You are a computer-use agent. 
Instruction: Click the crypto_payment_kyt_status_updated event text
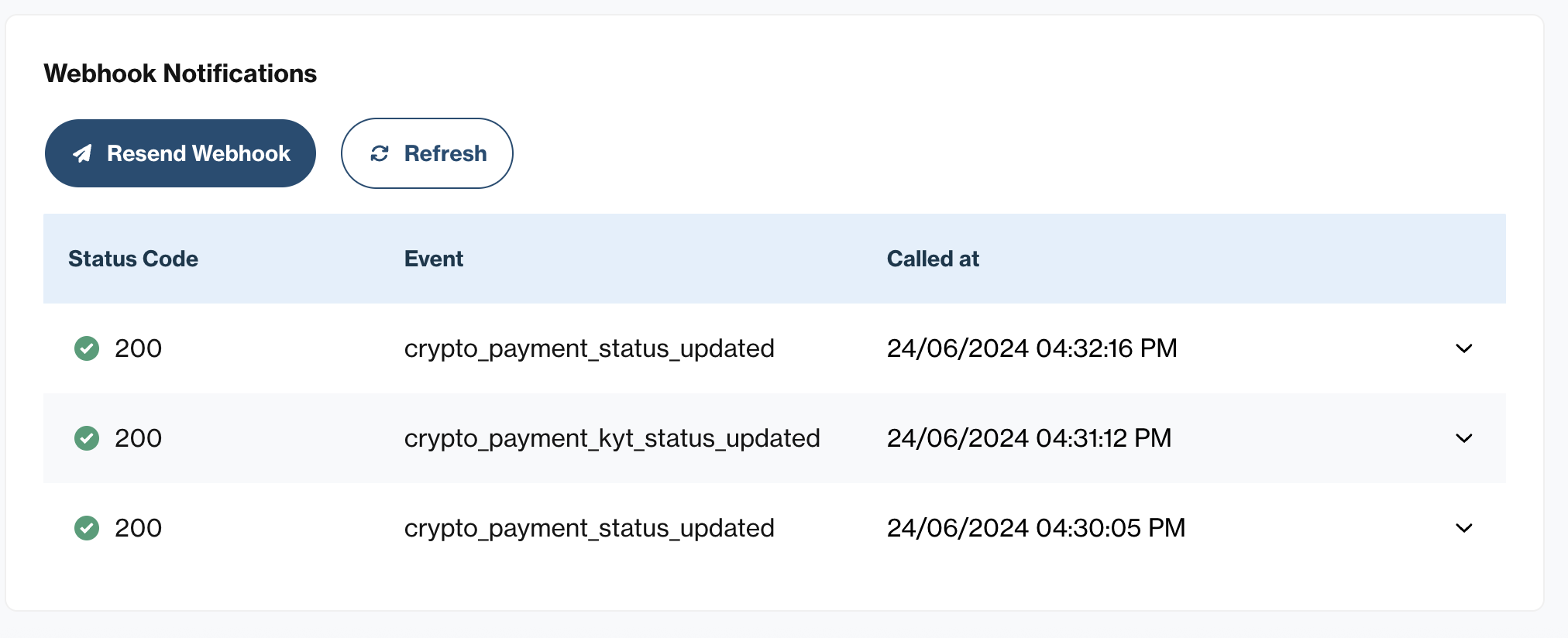612,438
